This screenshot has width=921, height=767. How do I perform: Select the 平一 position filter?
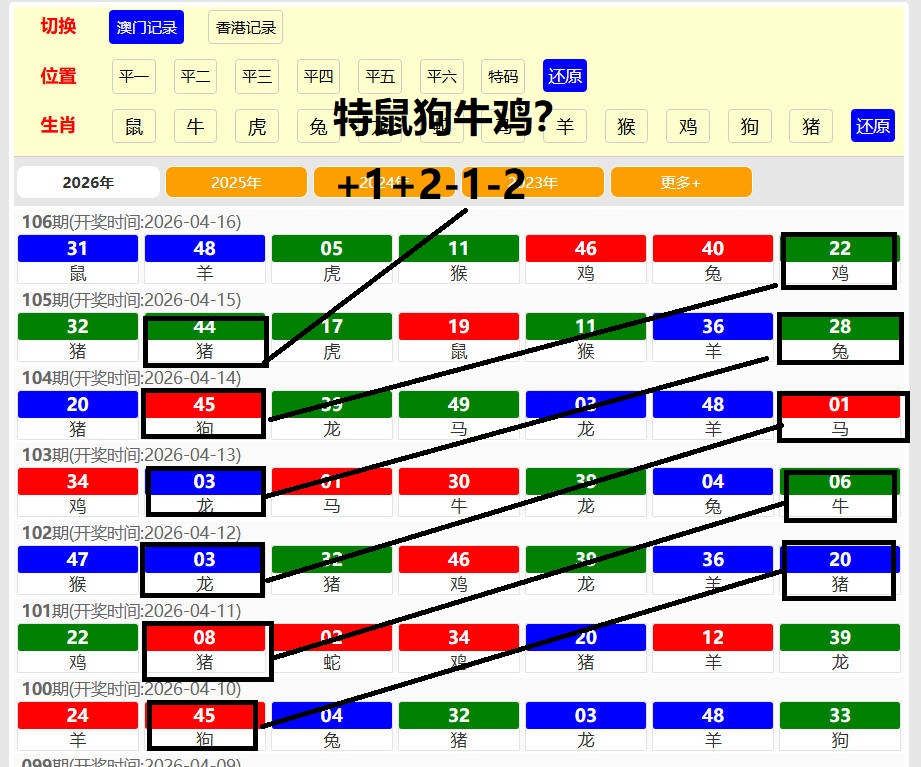click(x=134, y=76)
